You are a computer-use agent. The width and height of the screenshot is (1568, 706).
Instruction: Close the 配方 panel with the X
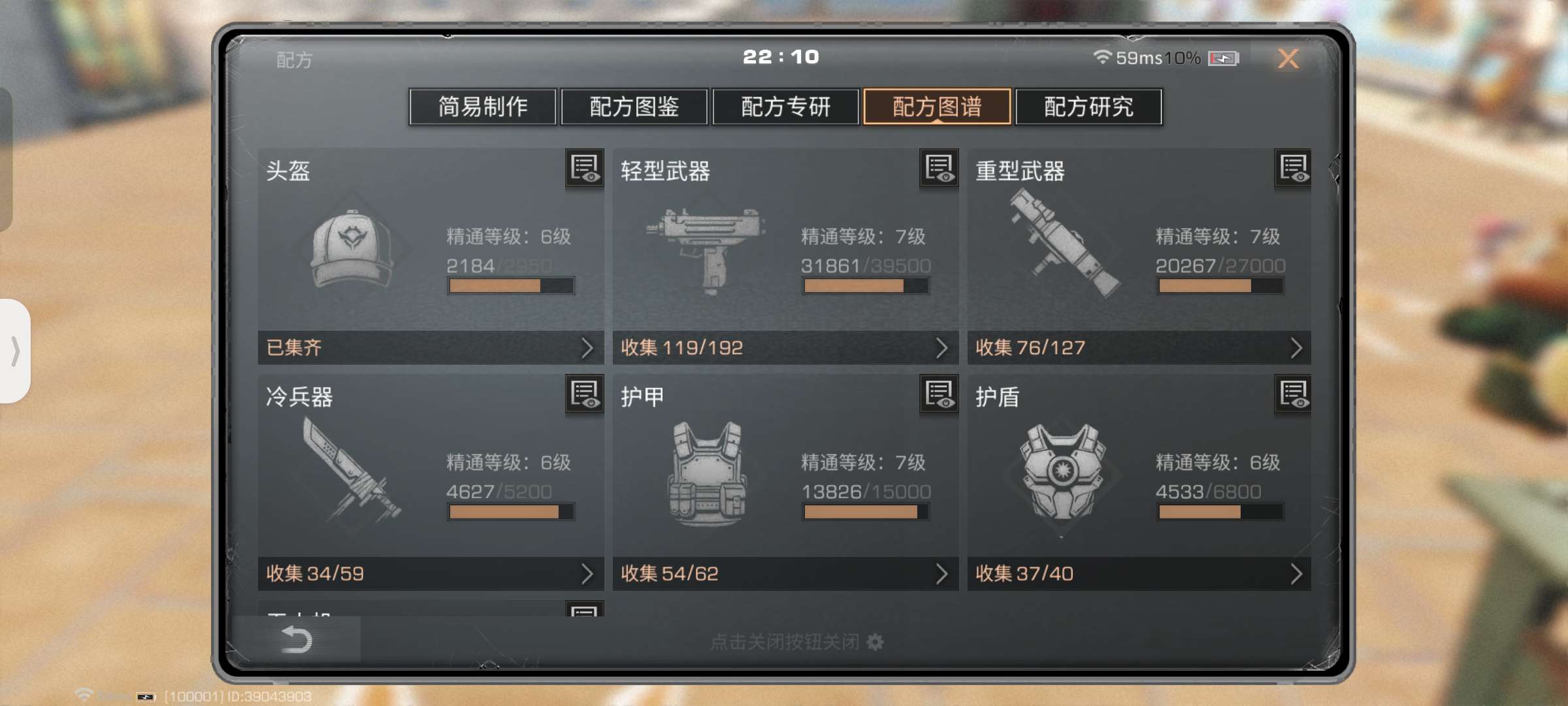1288,59
